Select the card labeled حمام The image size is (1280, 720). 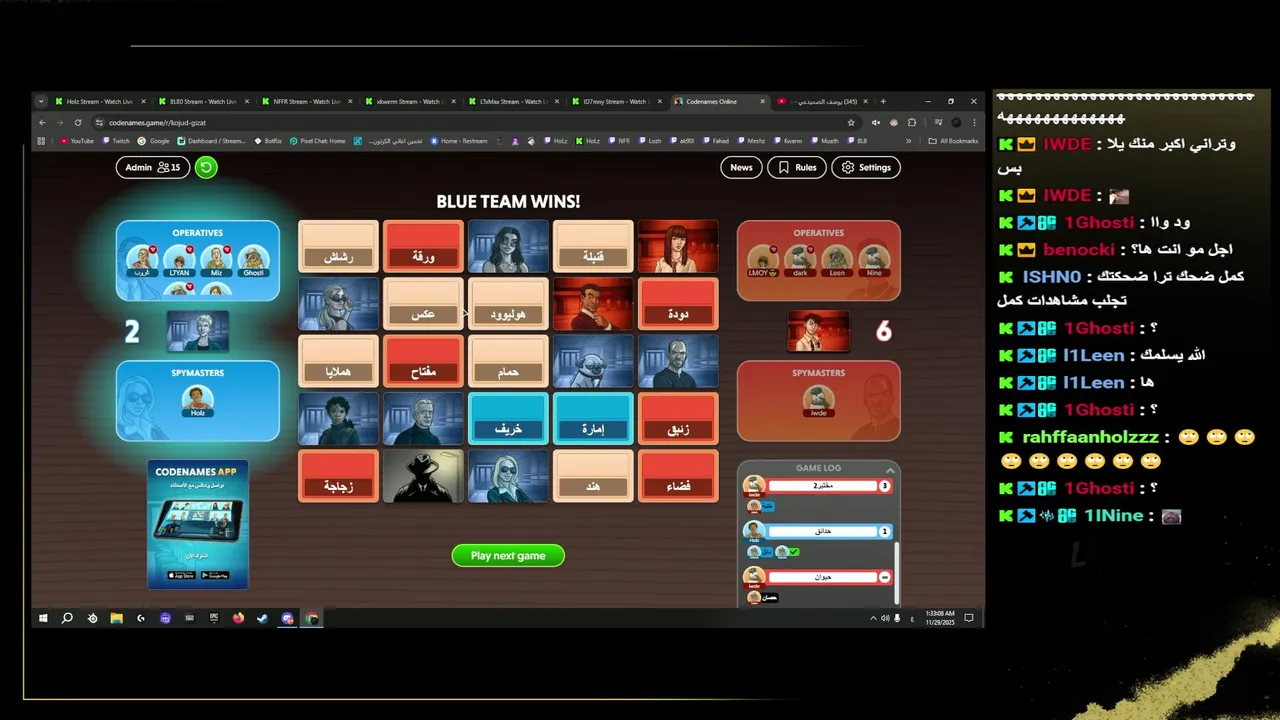click(509, 361)
